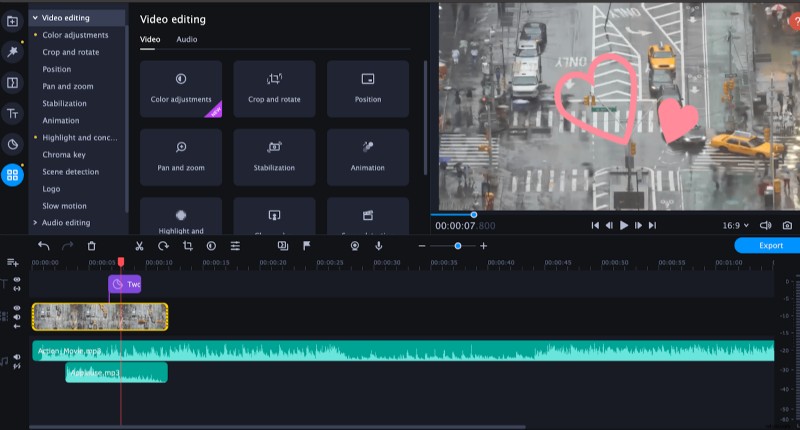Open the 16:9 aspect ratio dropdown
This screenshot has height=430, width=800.
[x=735, y=225]
